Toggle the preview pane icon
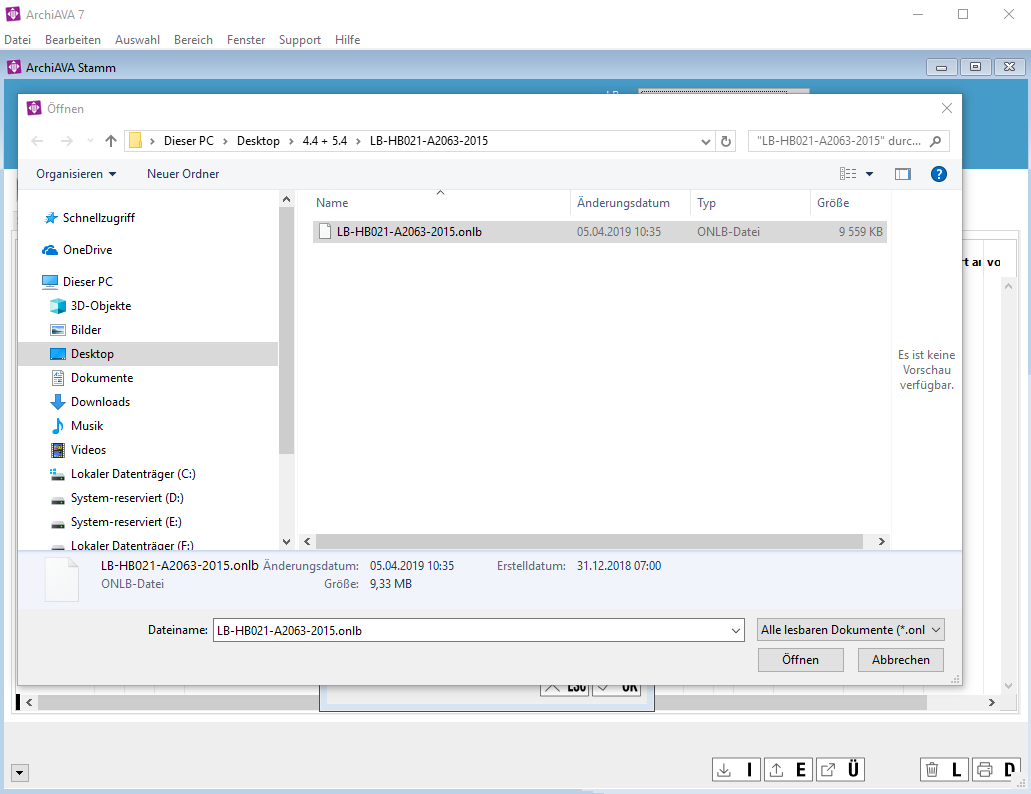The height and width of the screenshot is (794, 1031). tap(903, 174)
